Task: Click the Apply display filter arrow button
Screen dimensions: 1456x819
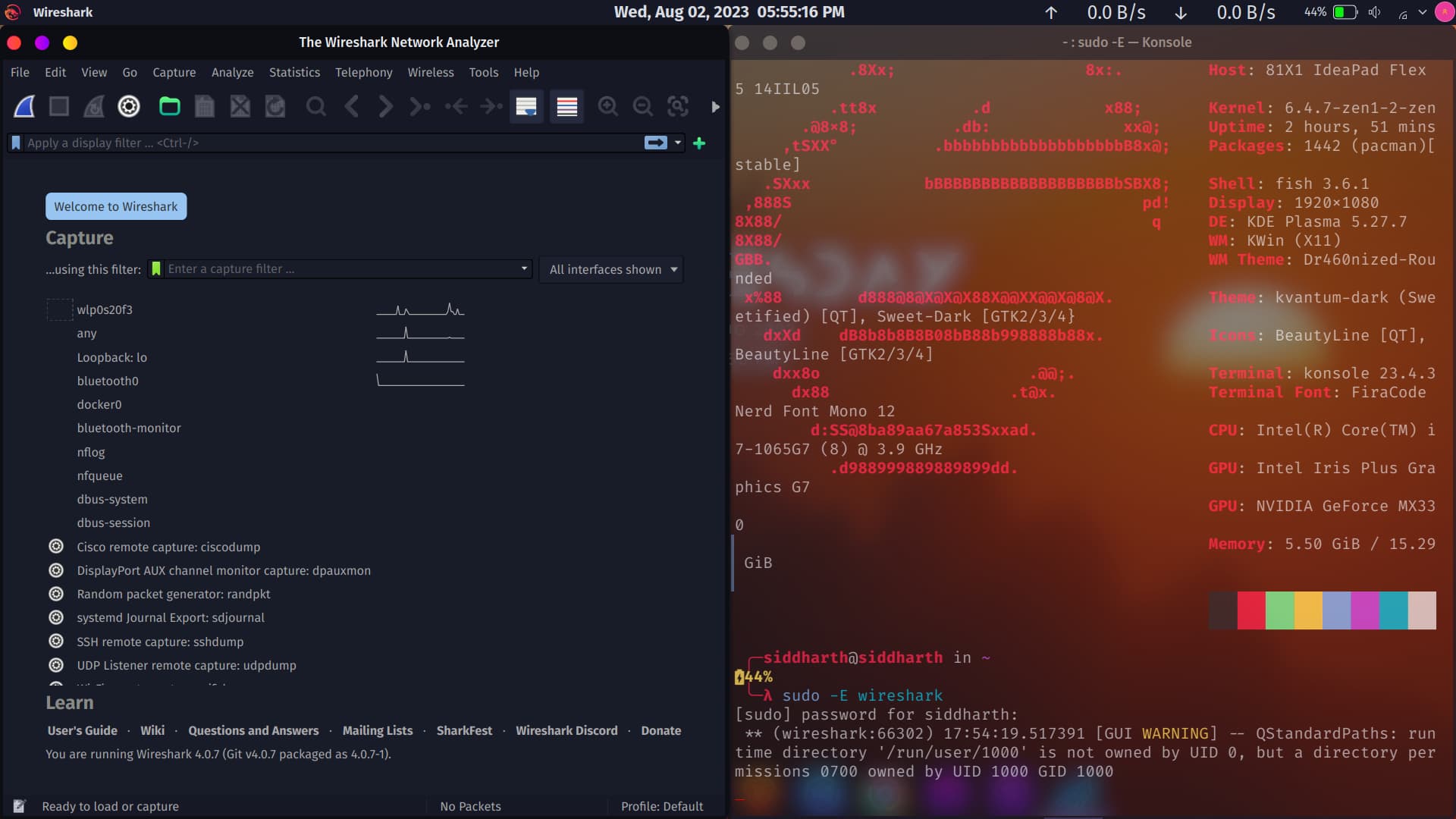Action: coord(656,143)
